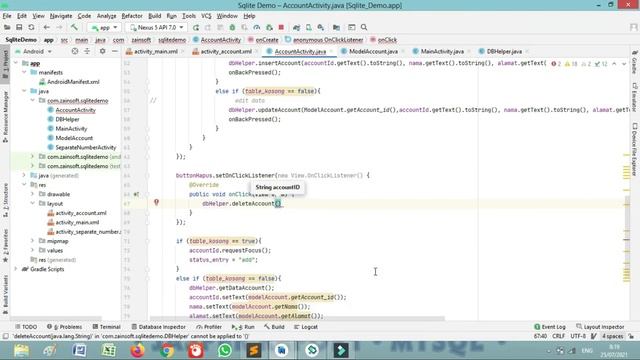
Task: Click the UTF-8 encoding in status bar
Action: click(578, 336)
